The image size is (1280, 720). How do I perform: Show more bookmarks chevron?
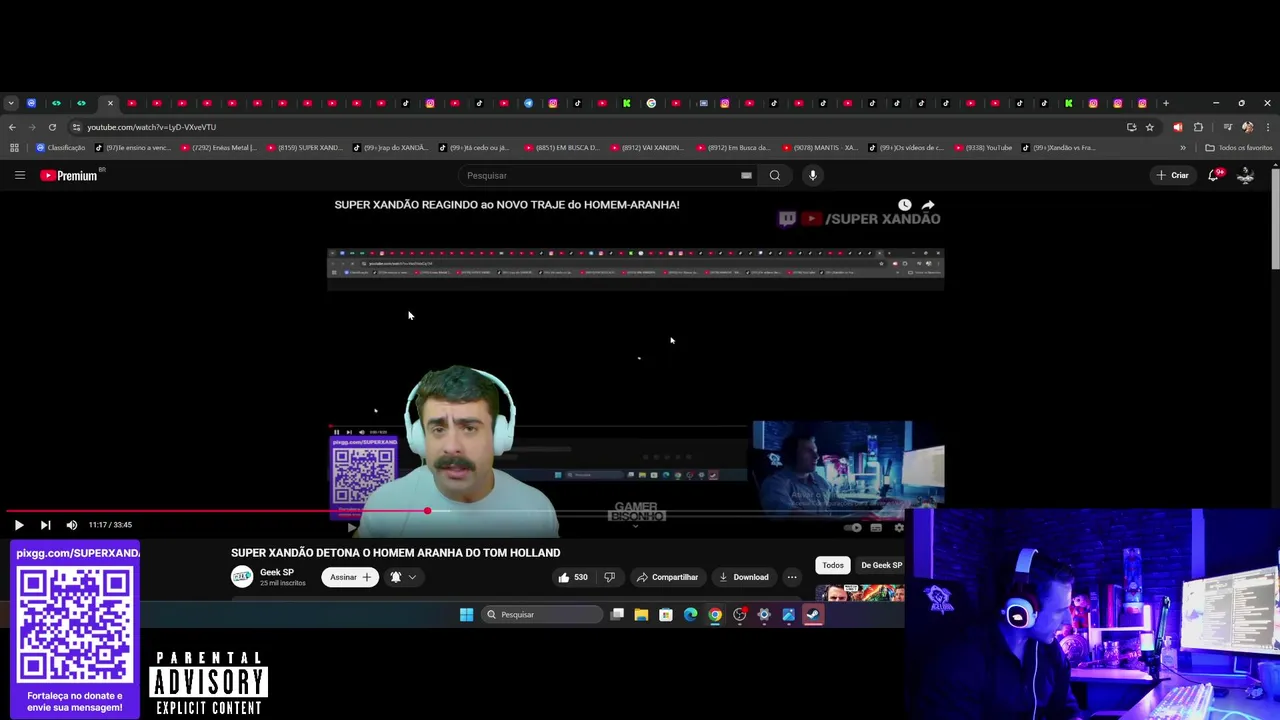[x=1183, y=148]
